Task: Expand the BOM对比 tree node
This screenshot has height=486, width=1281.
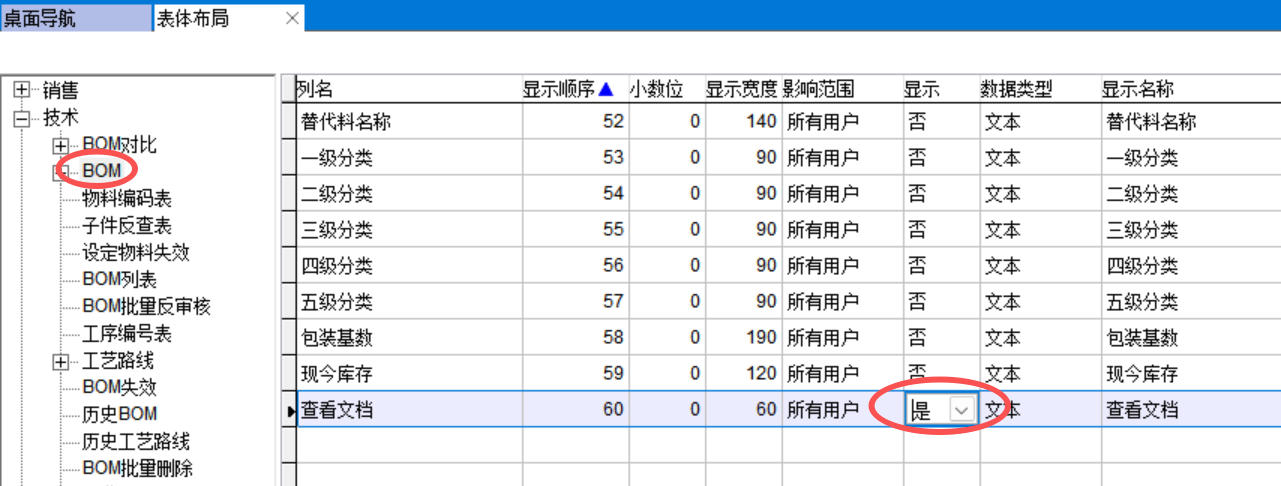Action: pos(62,146)
